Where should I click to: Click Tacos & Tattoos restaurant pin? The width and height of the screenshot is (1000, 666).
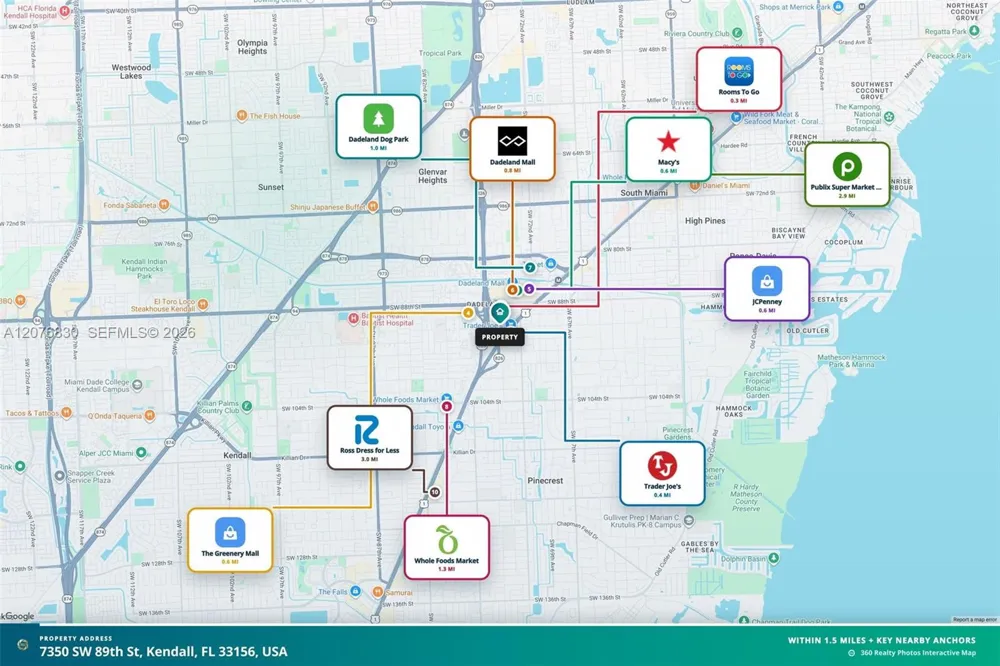click(66, 413)
